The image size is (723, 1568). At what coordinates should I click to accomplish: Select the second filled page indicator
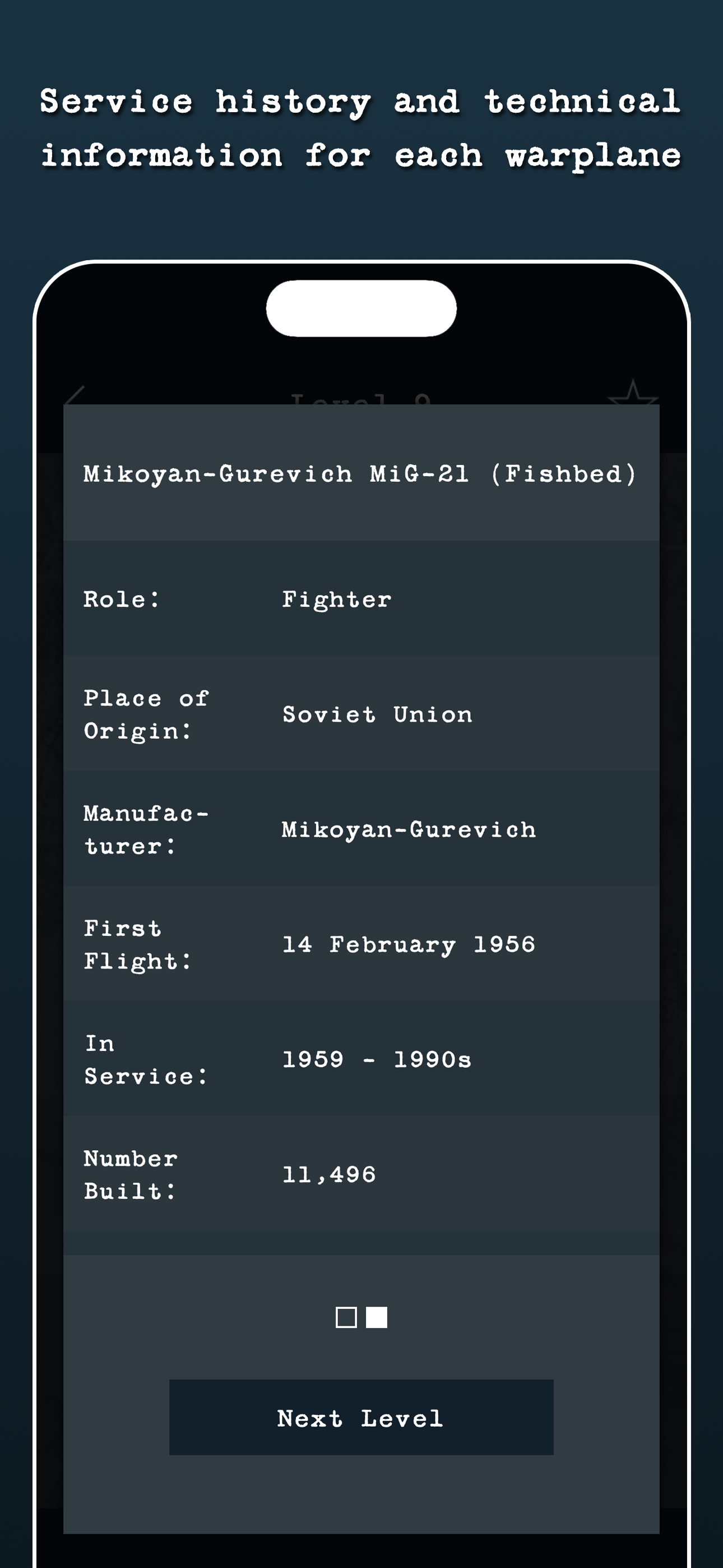pos(376,1317)
